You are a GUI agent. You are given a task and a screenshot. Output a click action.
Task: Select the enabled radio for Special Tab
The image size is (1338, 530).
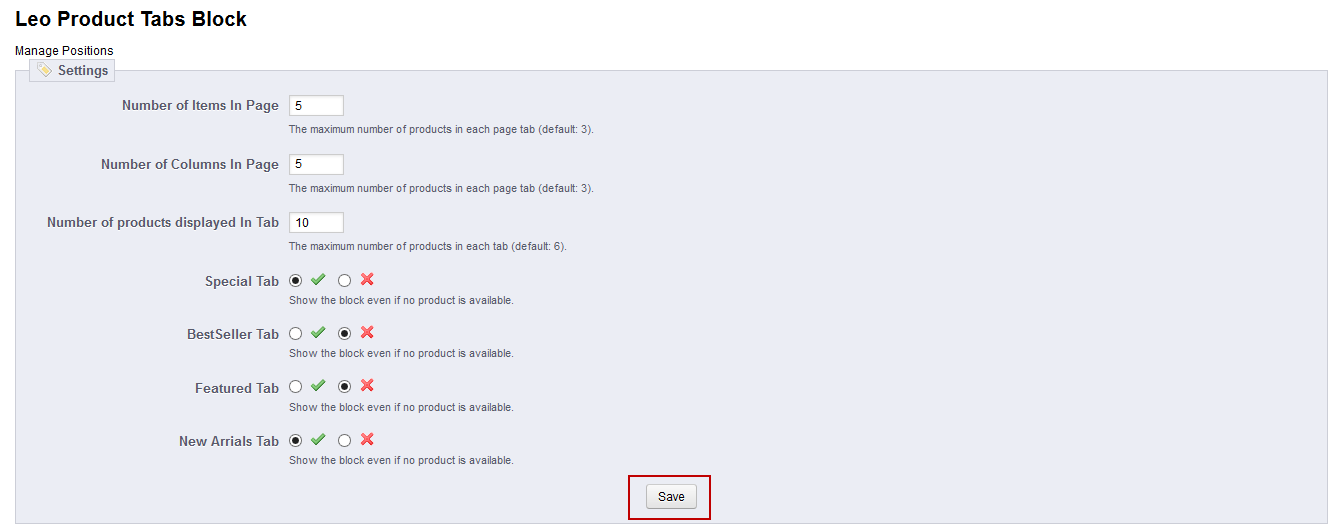tap(295, 281)
